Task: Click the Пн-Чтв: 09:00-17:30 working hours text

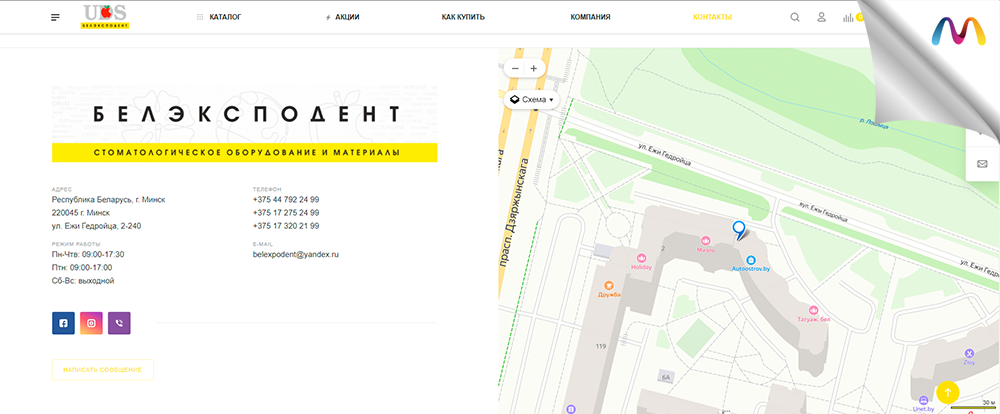Action: click(88, 254)
